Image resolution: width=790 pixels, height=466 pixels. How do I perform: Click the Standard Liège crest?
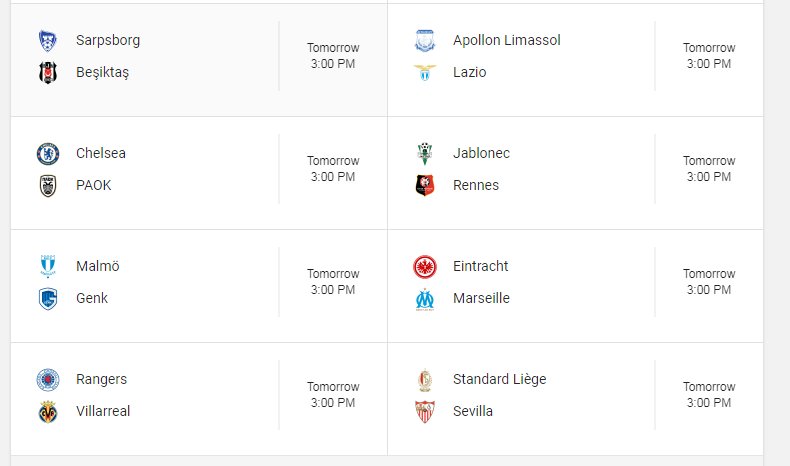coord(425,380)
